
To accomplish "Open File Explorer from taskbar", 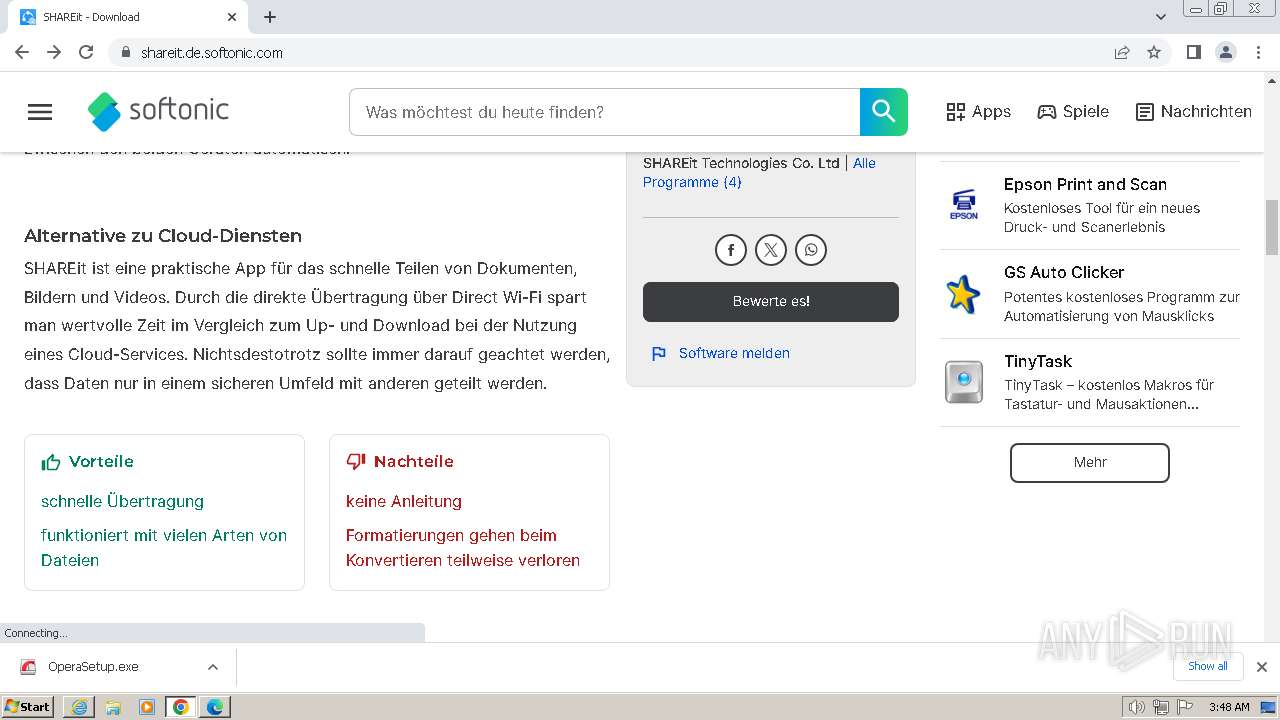I will click(x=113, y=707).
